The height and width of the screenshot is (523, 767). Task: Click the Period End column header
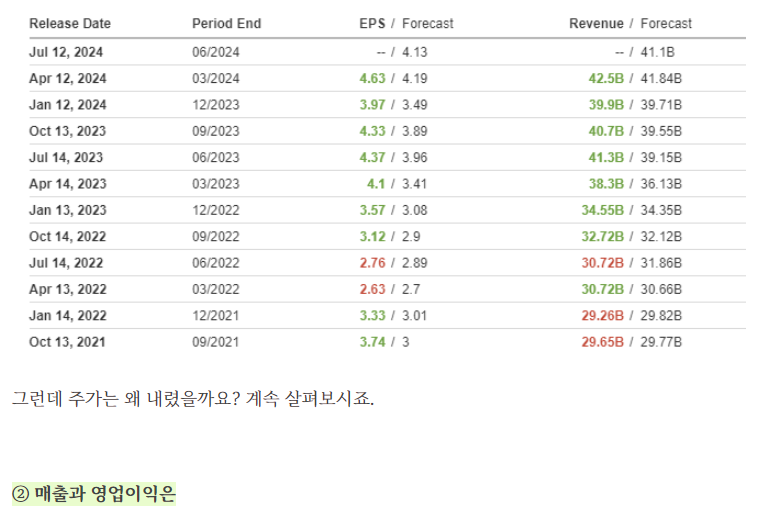[x=226, y=23]
